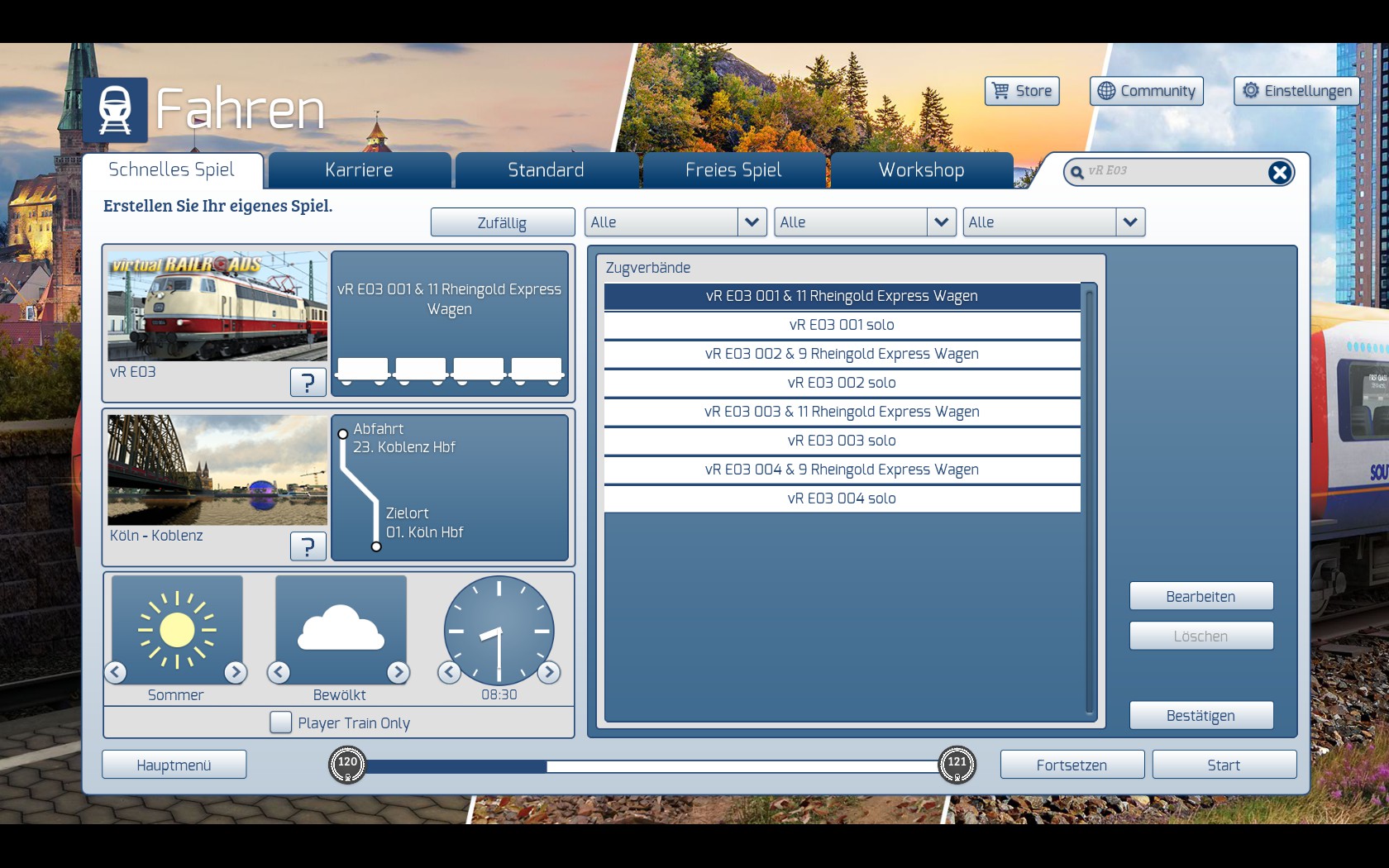Clear the search field with the X icon

click(1279, 172)
